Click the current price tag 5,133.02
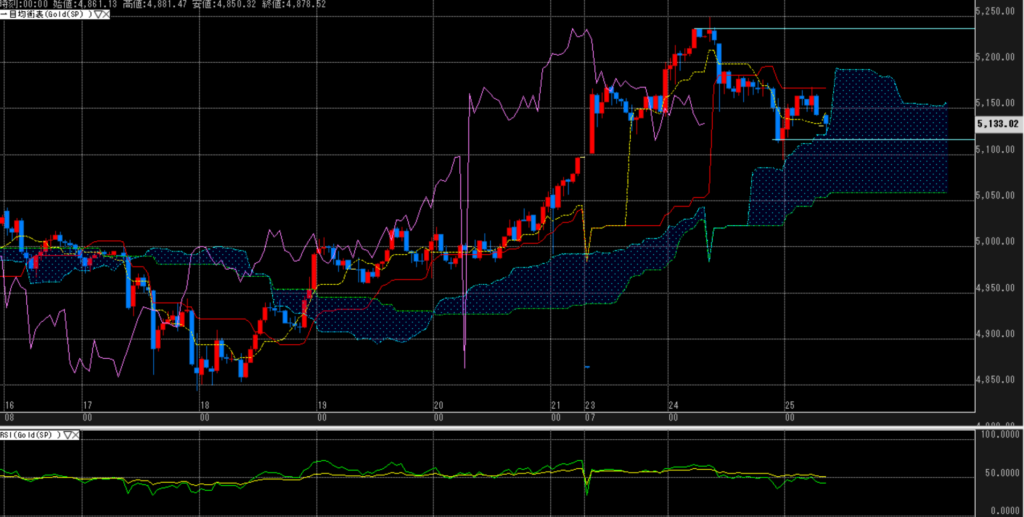 click(x=998, y=124)
